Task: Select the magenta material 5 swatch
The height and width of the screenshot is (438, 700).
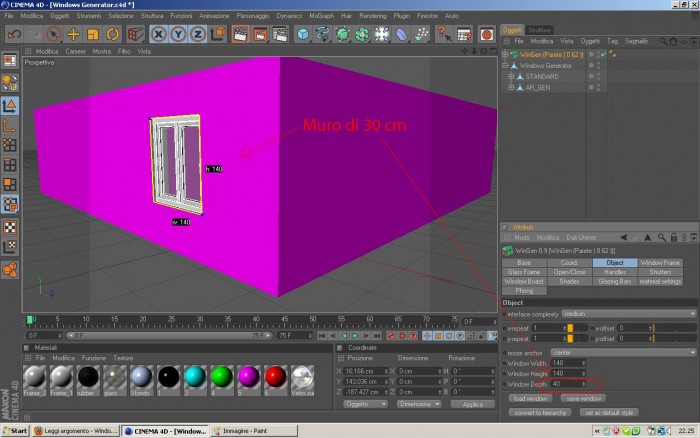Action: 249,377
